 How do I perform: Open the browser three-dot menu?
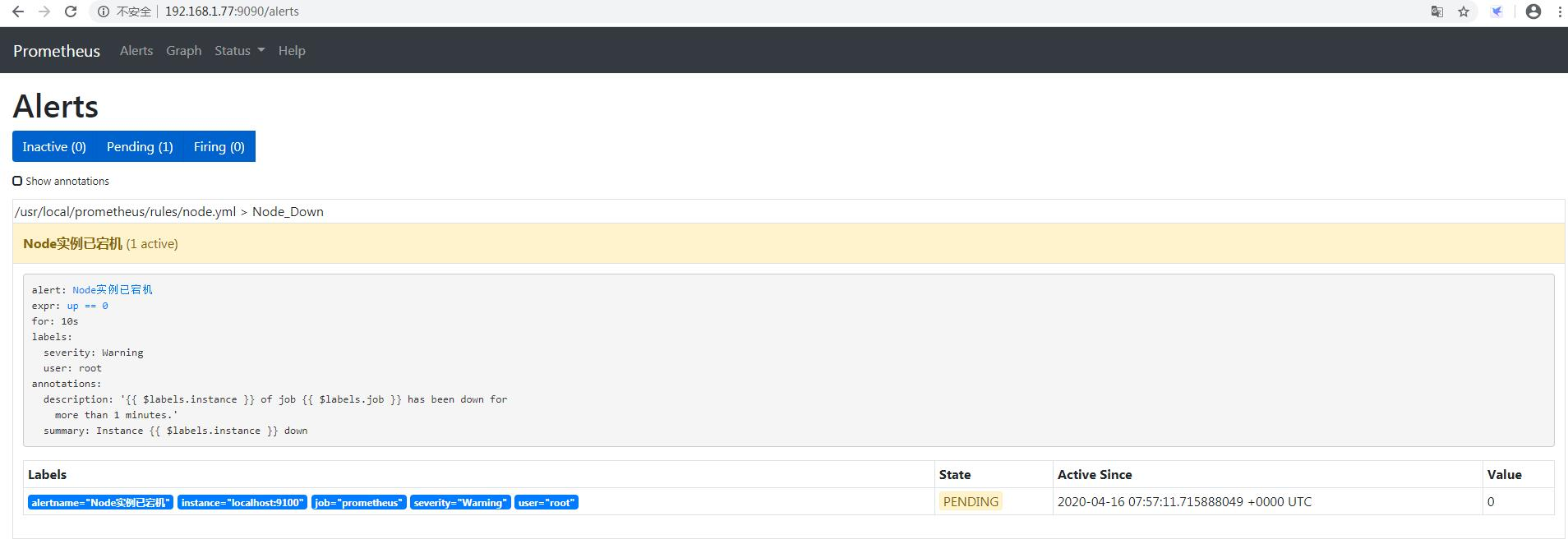pyautogui.click(x=1559, y=12)
